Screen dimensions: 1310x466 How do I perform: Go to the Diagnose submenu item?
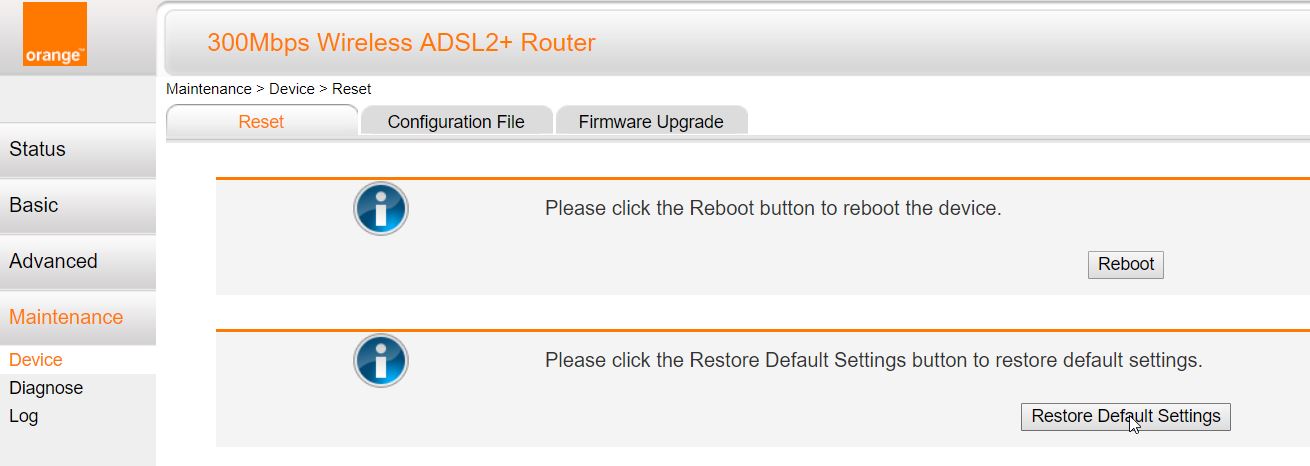[46, 388]
